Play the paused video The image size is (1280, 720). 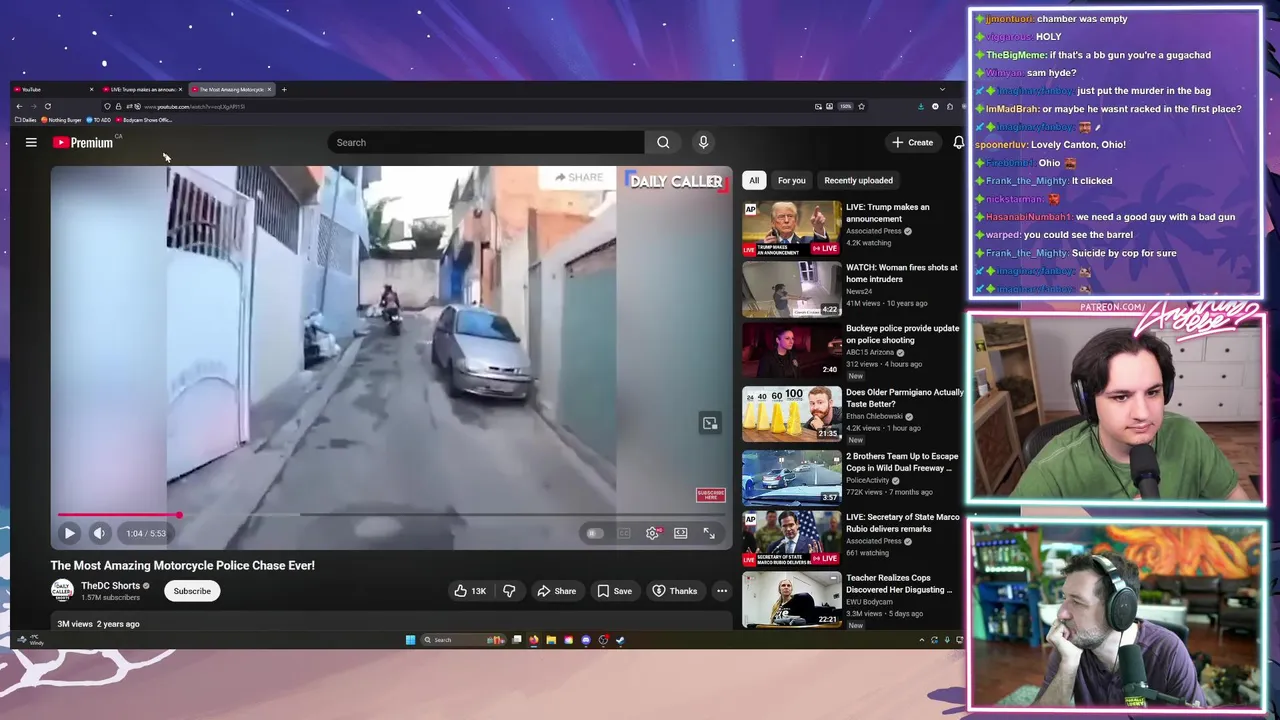point(70,533)
